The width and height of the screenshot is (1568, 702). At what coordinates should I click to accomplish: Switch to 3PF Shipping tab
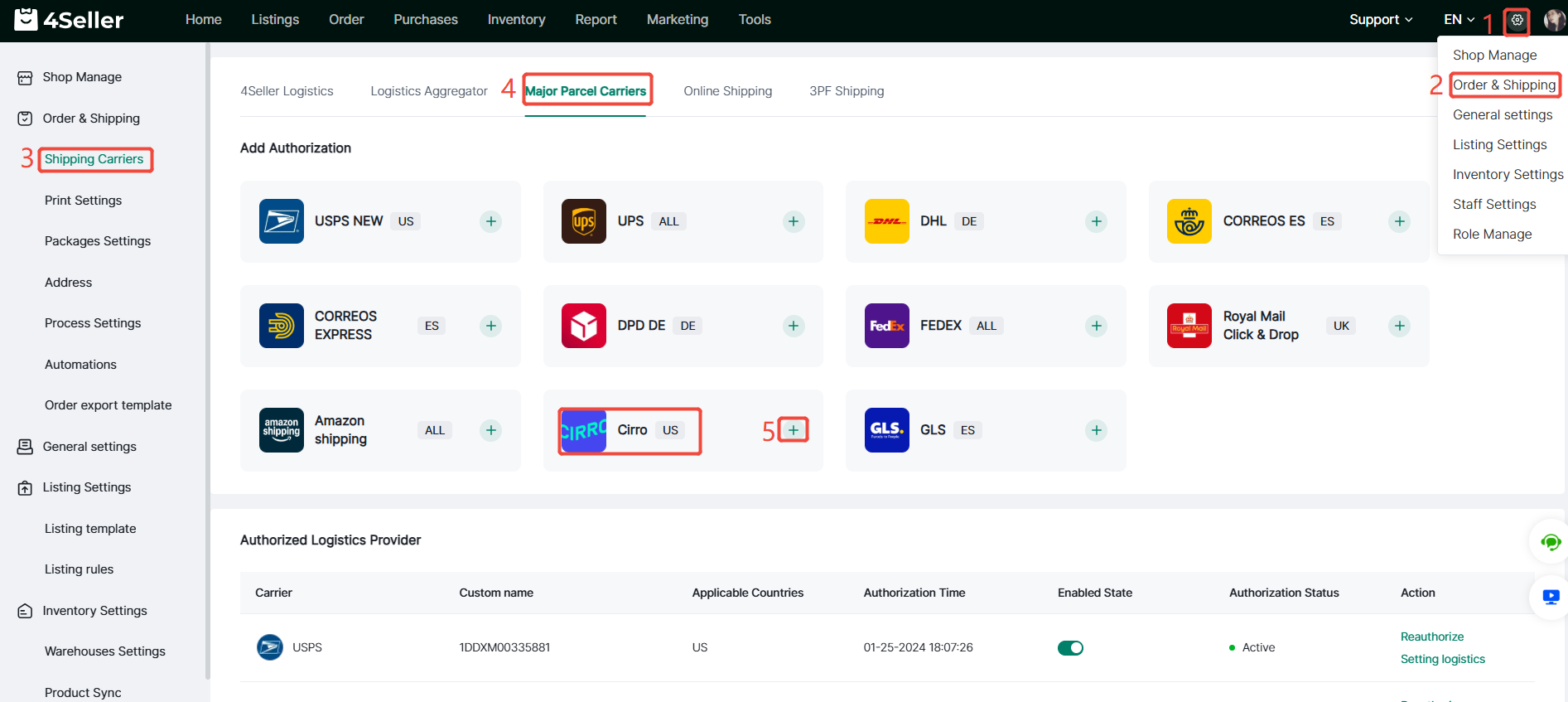[x=847, y=91]
